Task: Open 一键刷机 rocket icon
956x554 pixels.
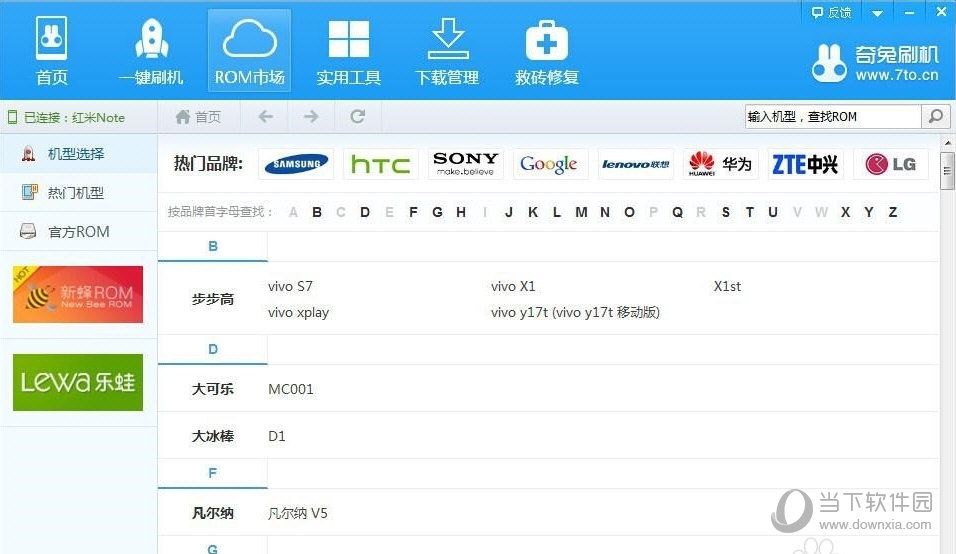Action: pos(151,50)
